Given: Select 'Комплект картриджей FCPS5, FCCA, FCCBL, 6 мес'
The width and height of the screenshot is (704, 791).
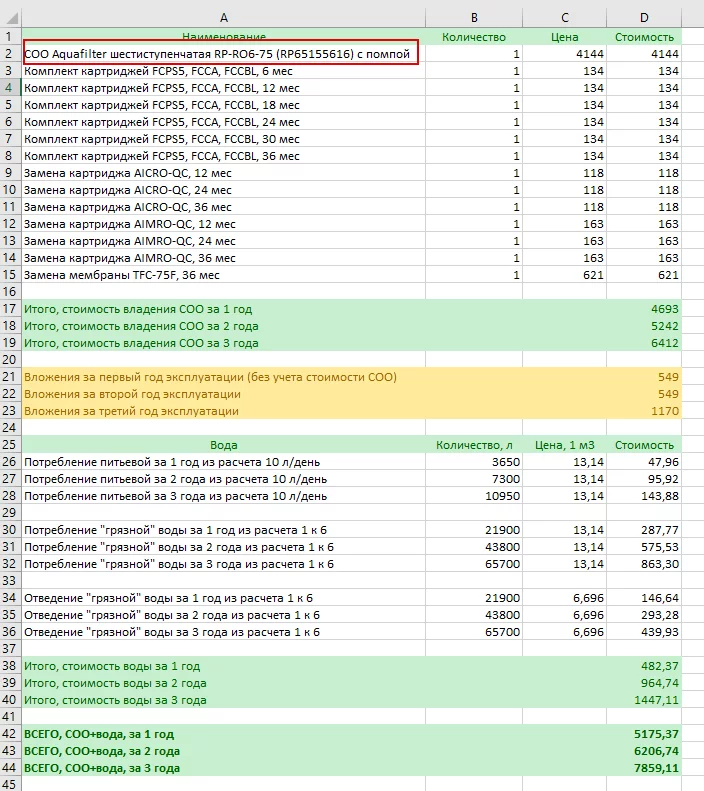Looking at the screenshot, I should click(223, 71).
